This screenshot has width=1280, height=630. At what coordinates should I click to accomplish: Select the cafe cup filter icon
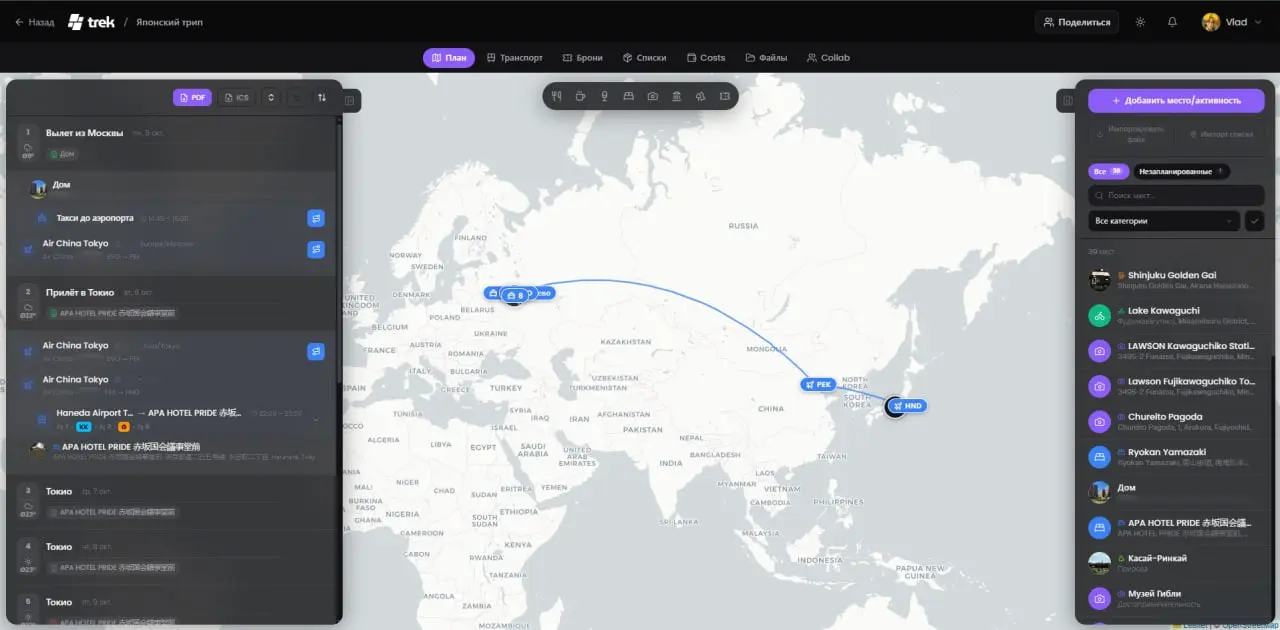[x=581, y=96]
